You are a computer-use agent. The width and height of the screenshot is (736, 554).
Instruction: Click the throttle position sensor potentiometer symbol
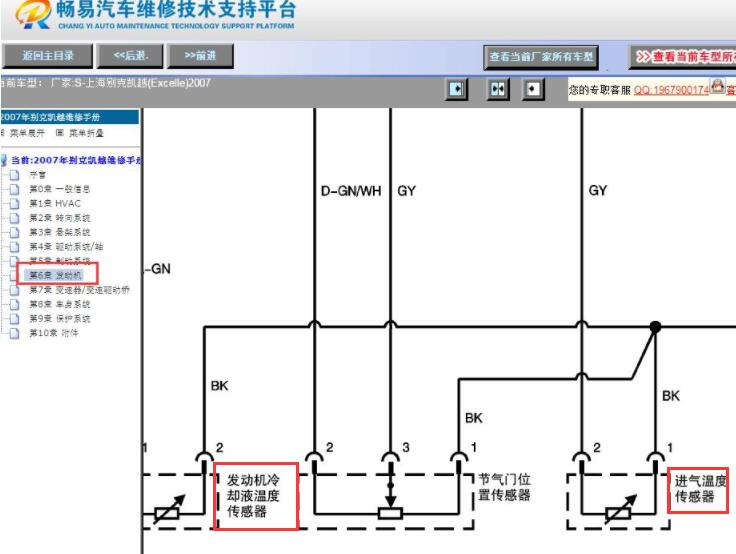(391, 513)
